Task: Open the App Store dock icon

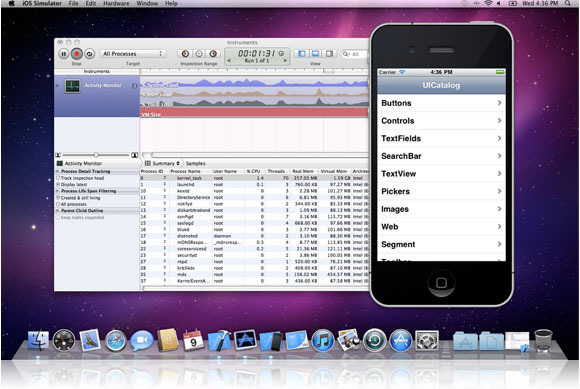Action: click(x=401, y=341)
